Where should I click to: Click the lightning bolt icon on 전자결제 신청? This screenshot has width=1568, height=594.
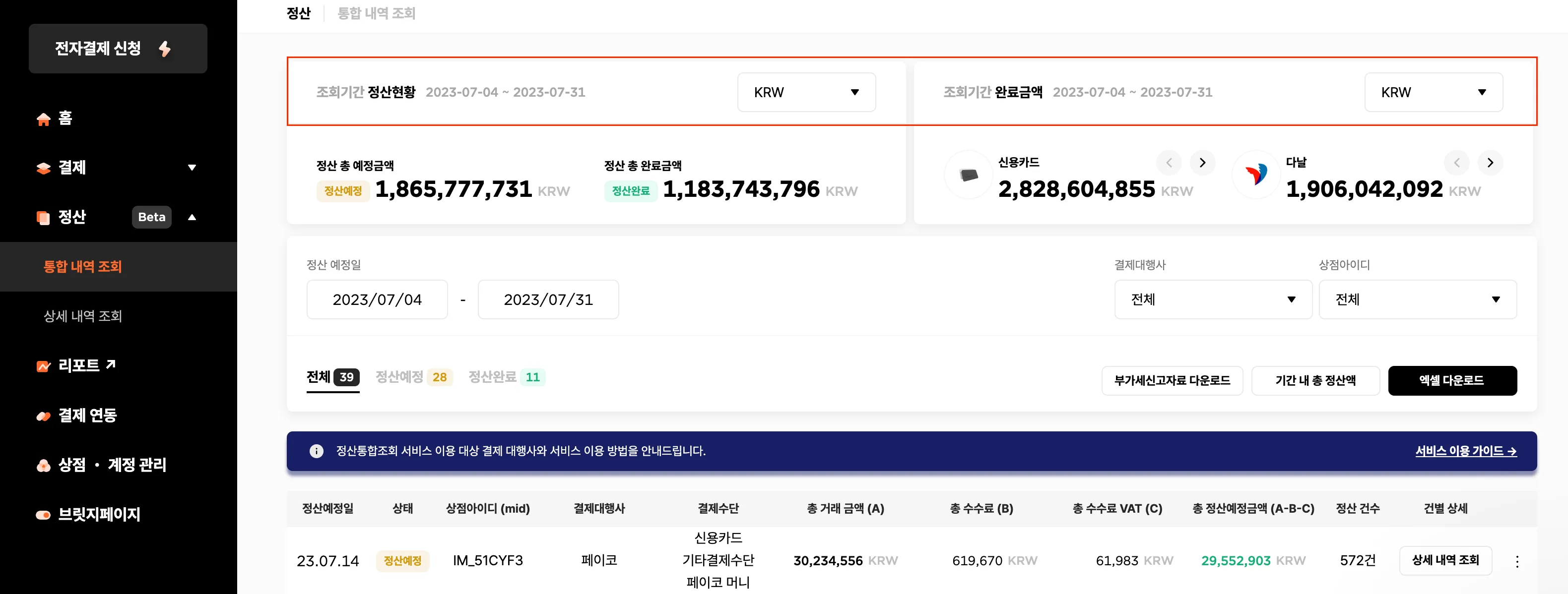coord(165,49)
